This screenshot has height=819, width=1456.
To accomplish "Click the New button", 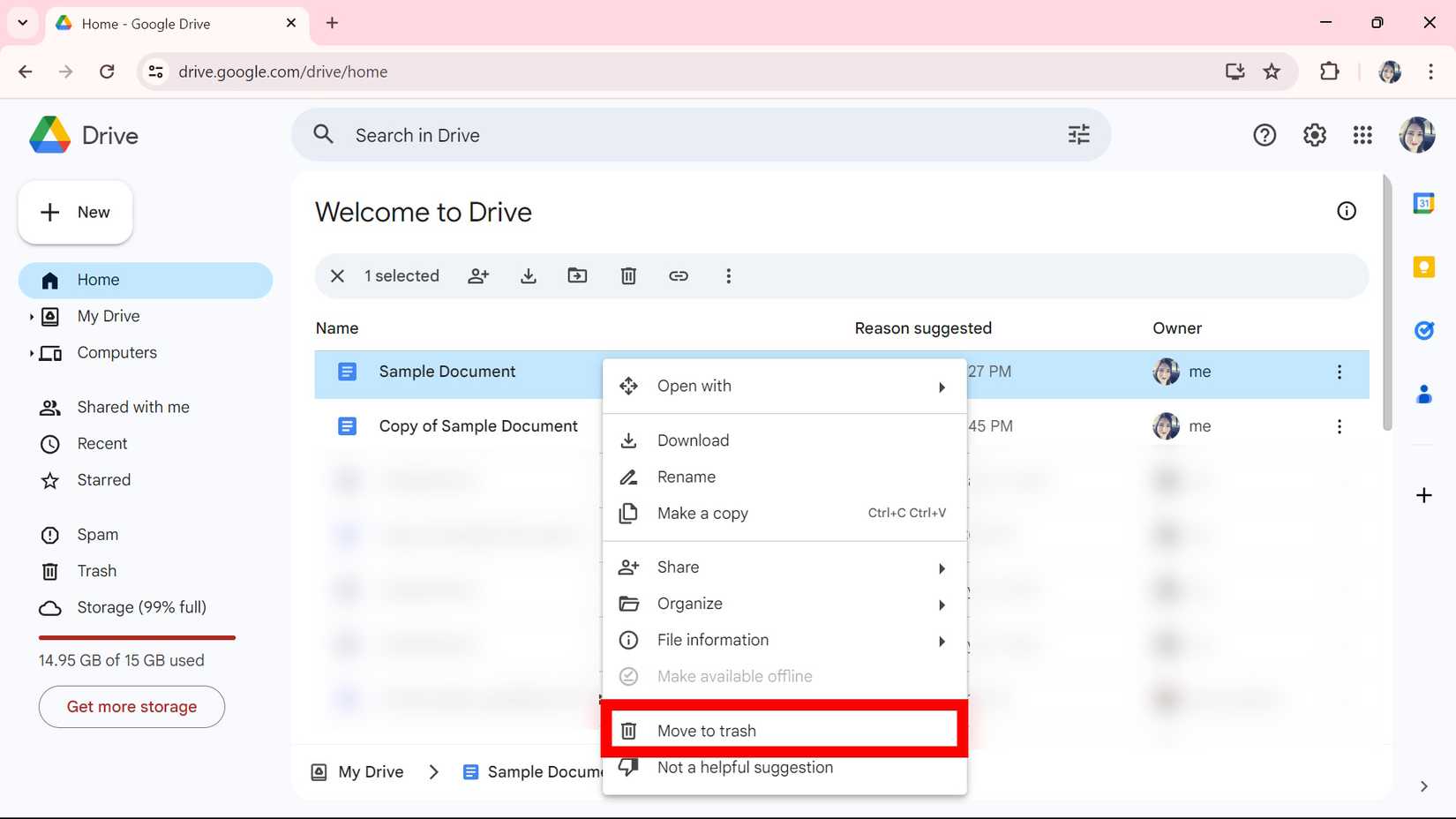I will [75, 212].
